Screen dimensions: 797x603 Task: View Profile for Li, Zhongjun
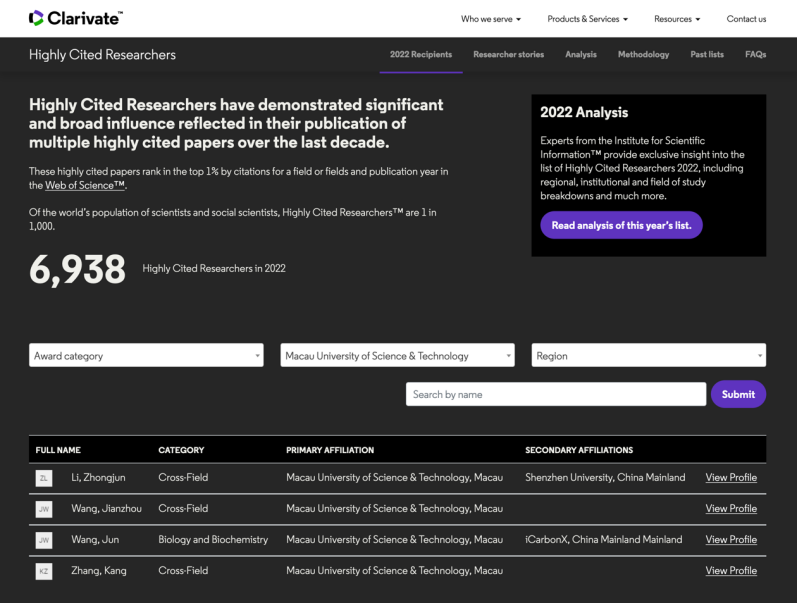pyautogui.click(x=731, y=477)
